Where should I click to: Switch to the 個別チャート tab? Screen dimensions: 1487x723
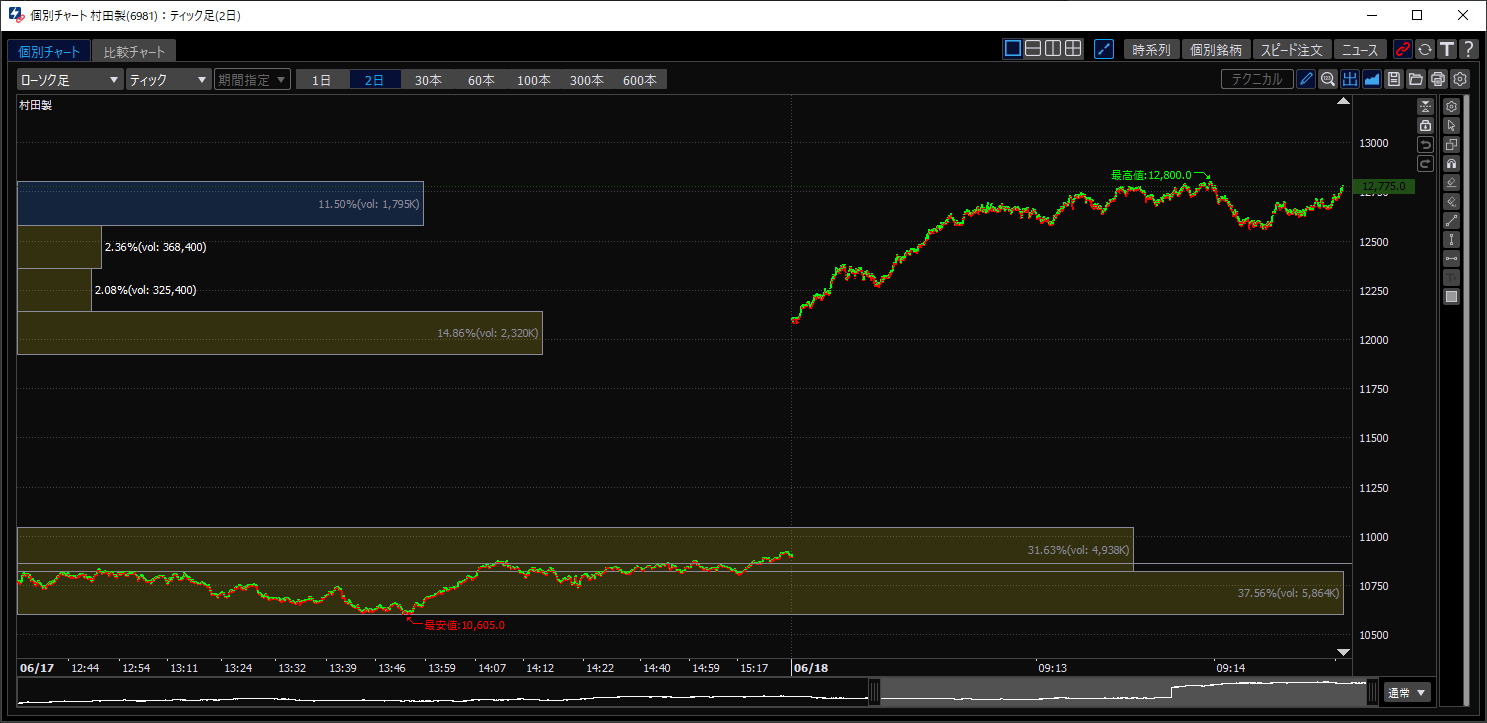coord(49,51)
